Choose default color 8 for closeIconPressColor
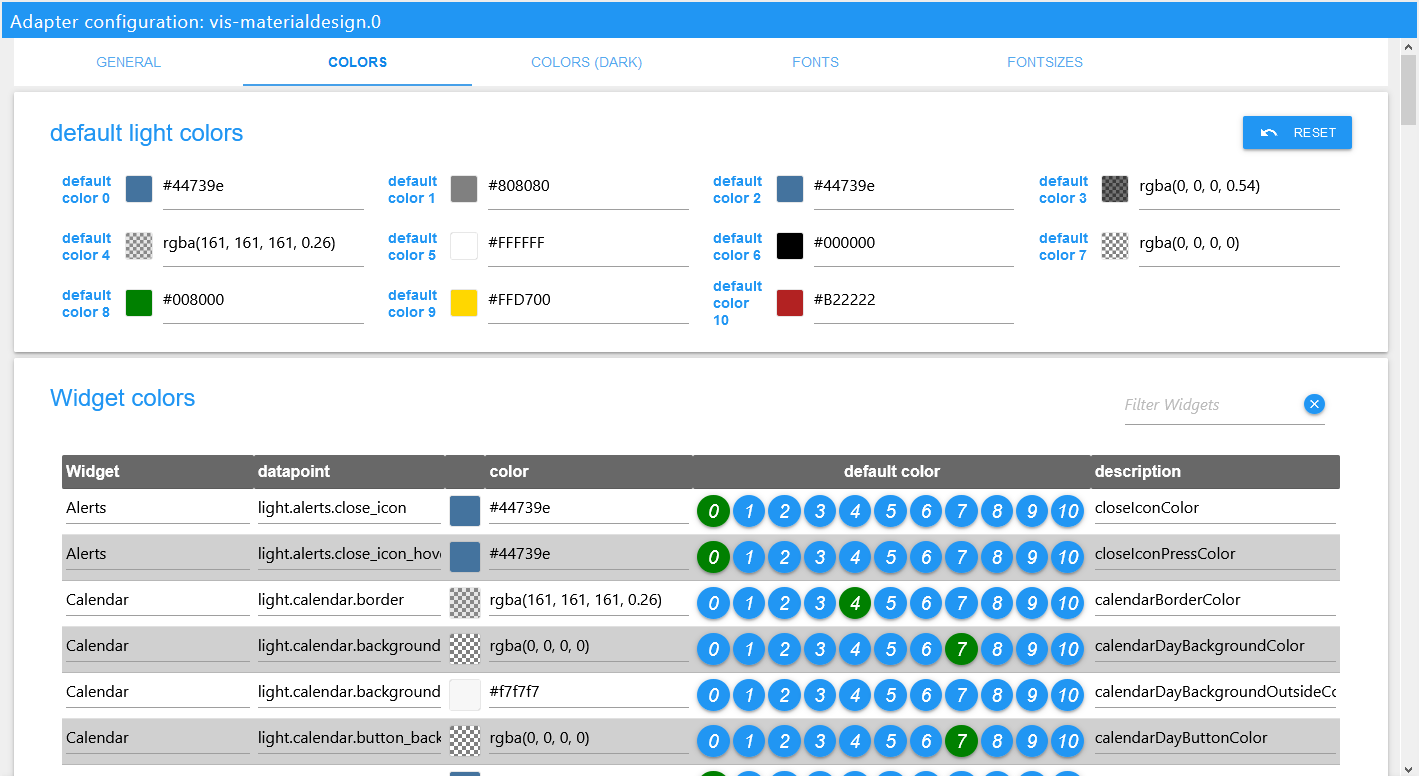The width and height of the screenshot is (1419, 776). (997, 557)
